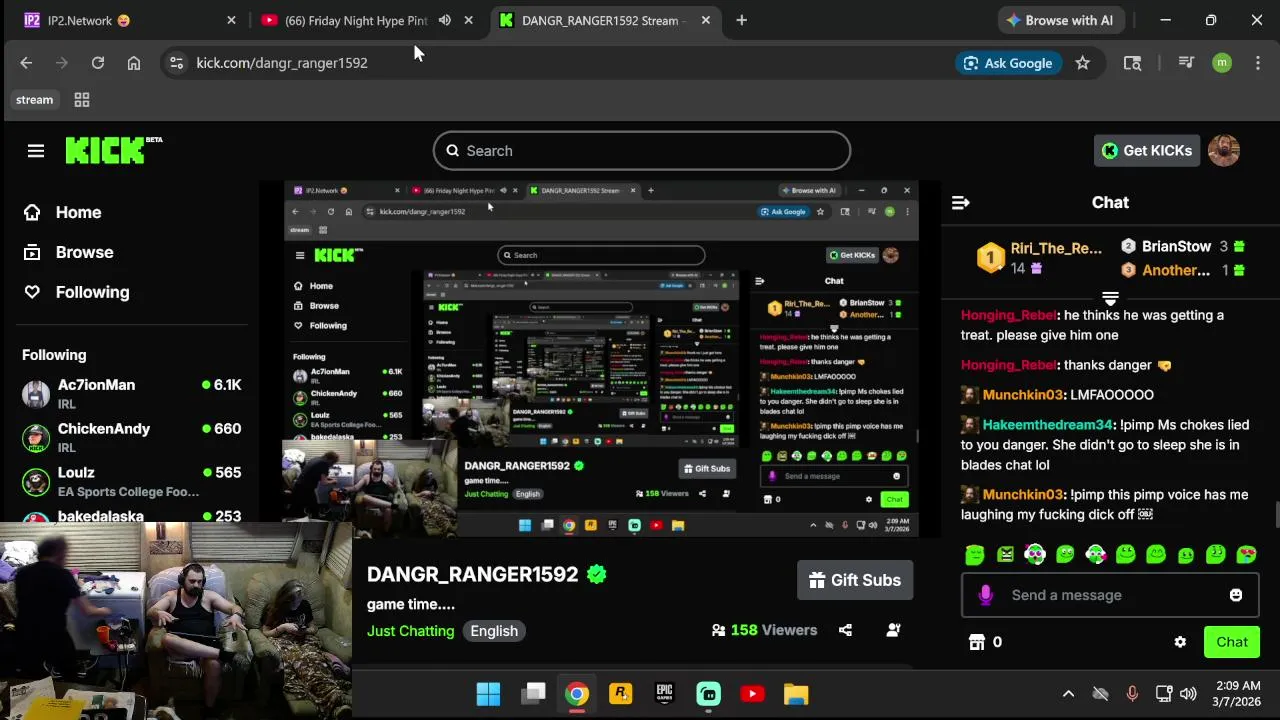1280x720 pixels.
Task: Expand the gift leaderboard handle
Action: pyautogui.click(x=1110, y=299)
